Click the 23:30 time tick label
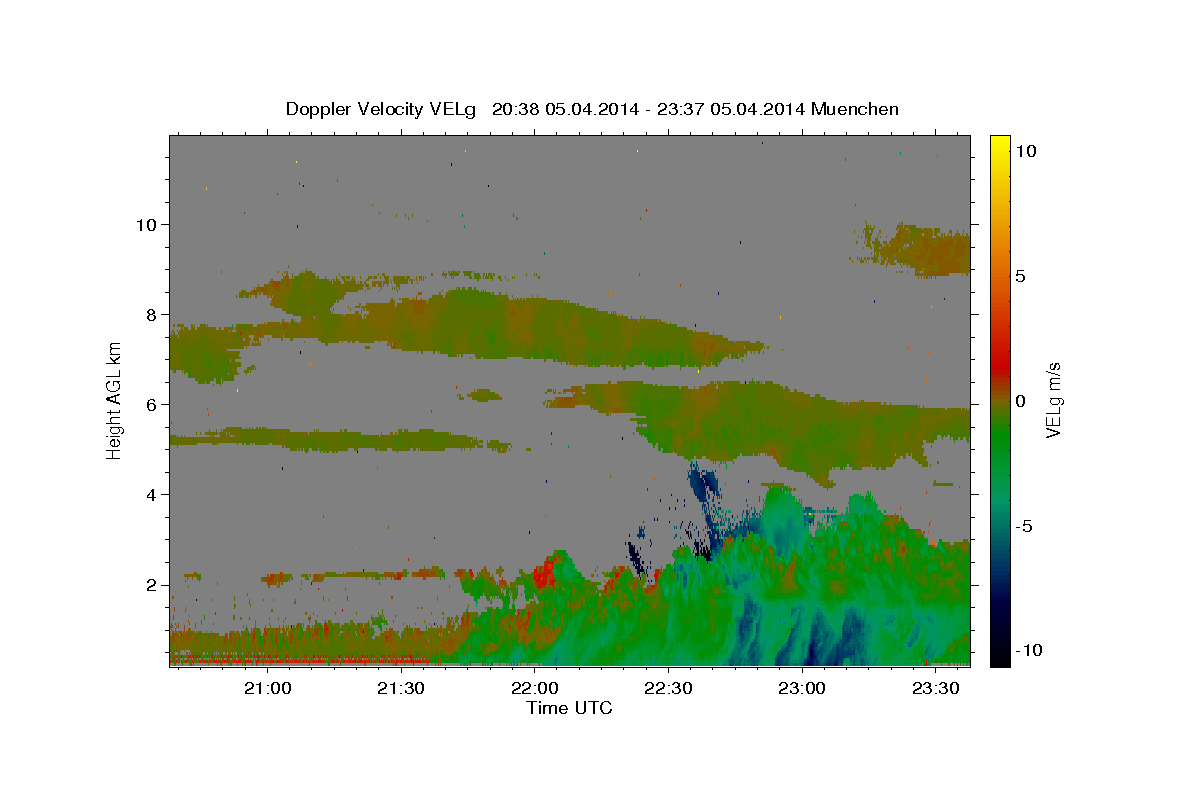The width and height of the screenshot is (1200, 800). tap(935, 688)
